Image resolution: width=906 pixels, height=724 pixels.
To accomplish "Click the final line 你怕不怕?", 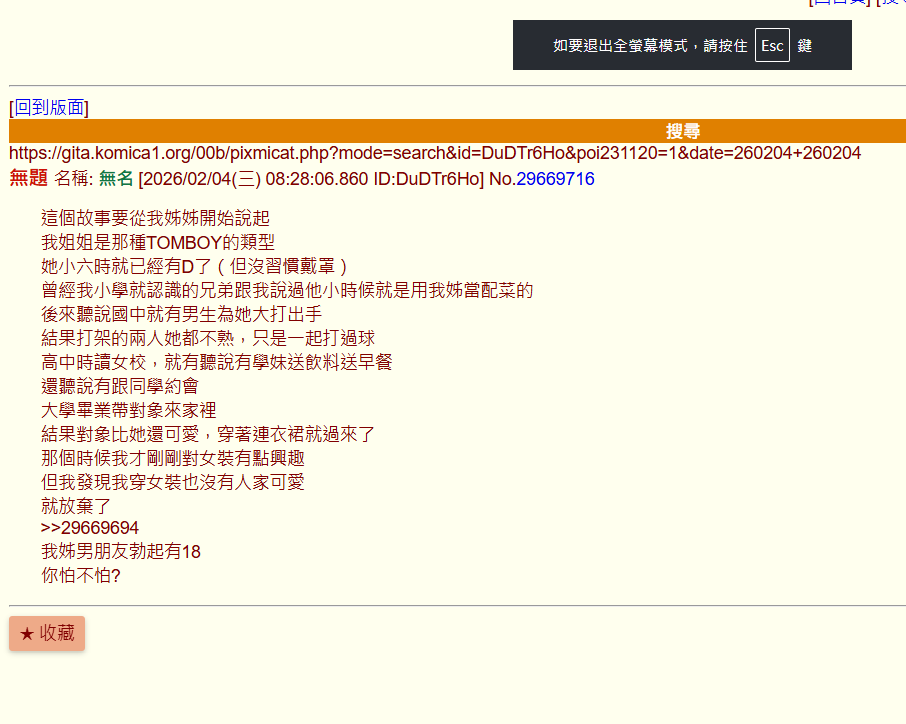I will point(81,576).
